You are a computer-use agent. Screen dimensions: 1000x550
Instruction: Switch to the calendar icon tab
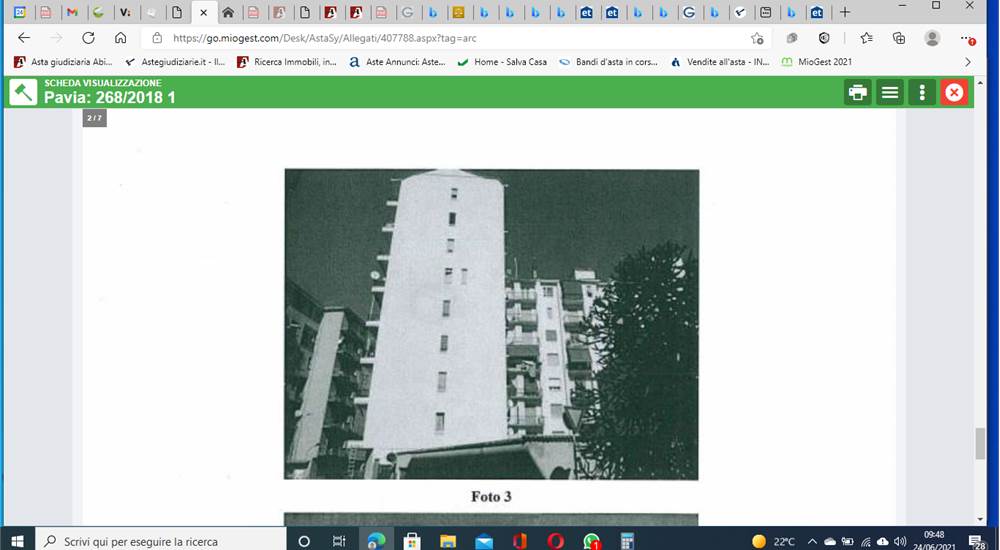(19, 12)
